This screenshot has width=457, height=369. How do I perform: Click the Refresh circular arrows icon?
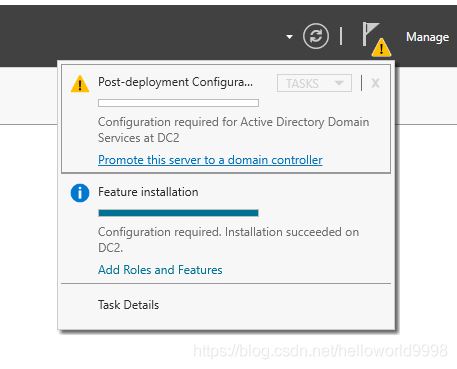(316, 36)
